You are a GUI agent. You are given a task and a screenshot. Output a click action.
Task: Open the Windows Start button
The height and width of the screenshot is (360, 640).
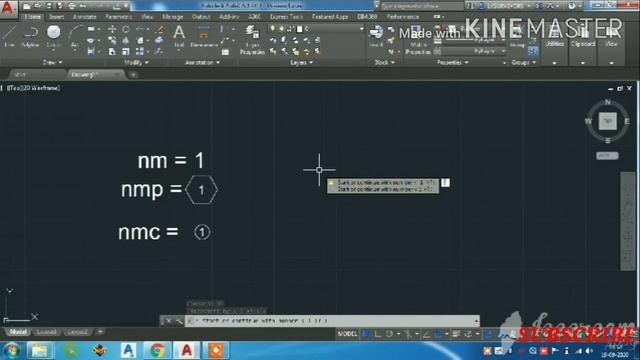point(11,351)
